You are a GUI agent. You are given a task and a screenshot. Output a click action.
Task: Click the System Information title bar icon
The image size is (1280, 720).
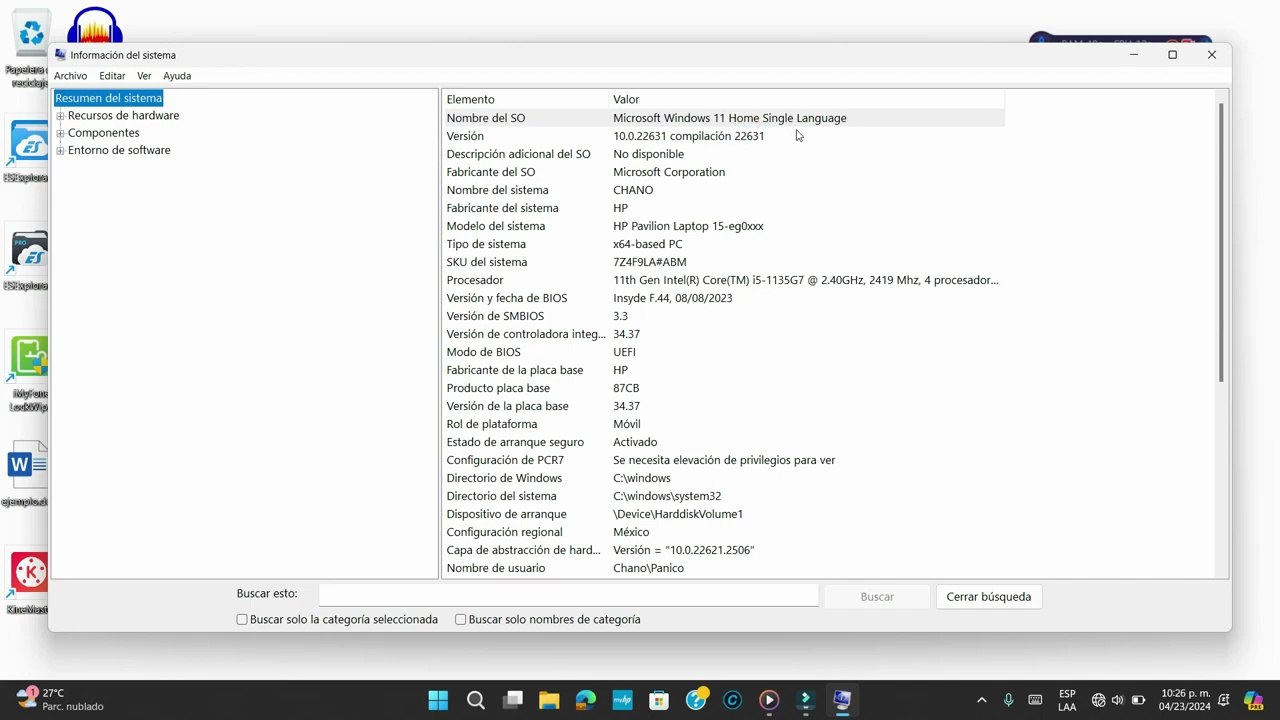(x=60, y=55)
